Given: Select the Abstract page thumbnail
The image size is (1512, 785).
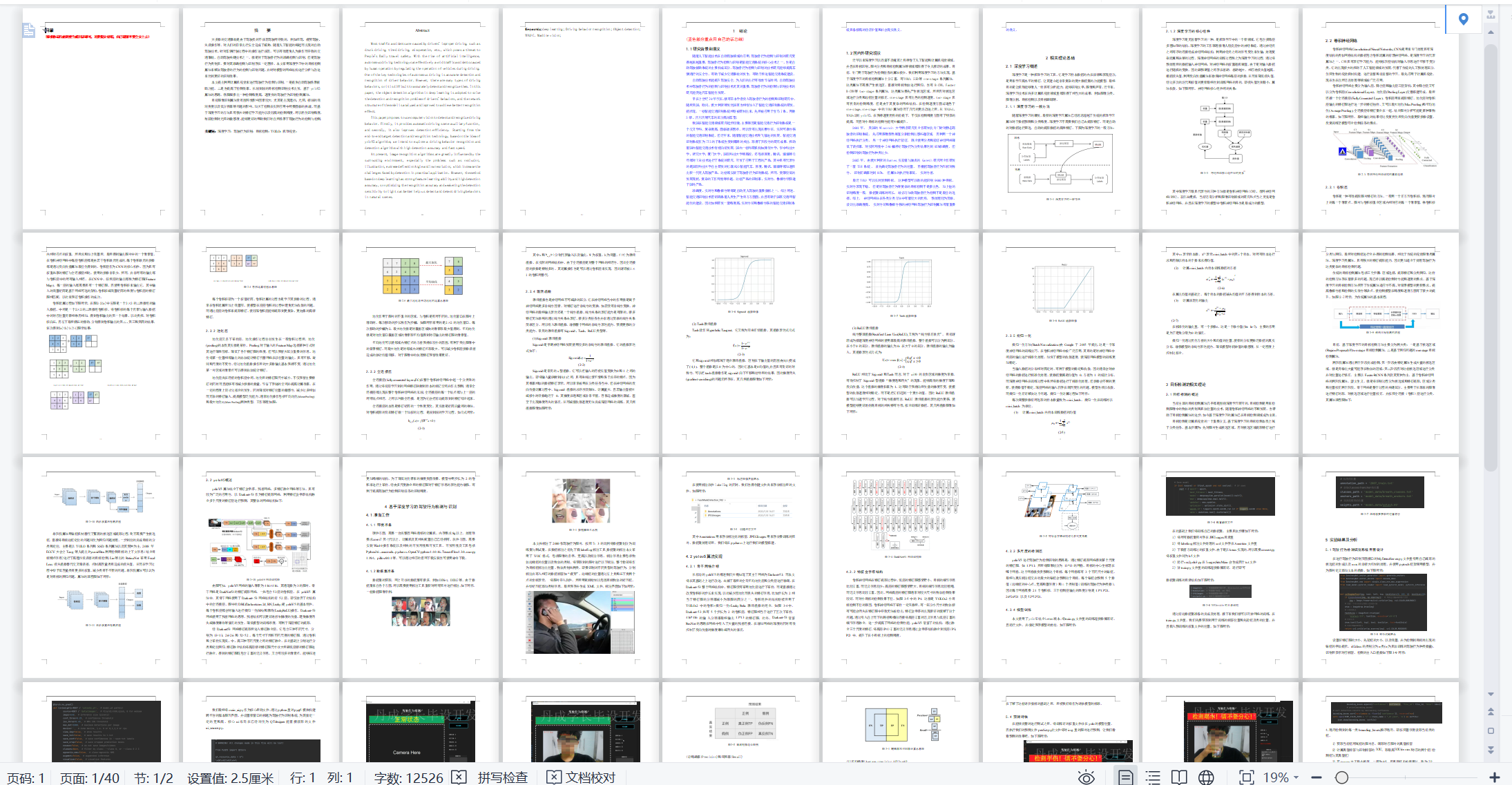Looking at the screenshot, I should pyautogui.click(x=421, y=119).
